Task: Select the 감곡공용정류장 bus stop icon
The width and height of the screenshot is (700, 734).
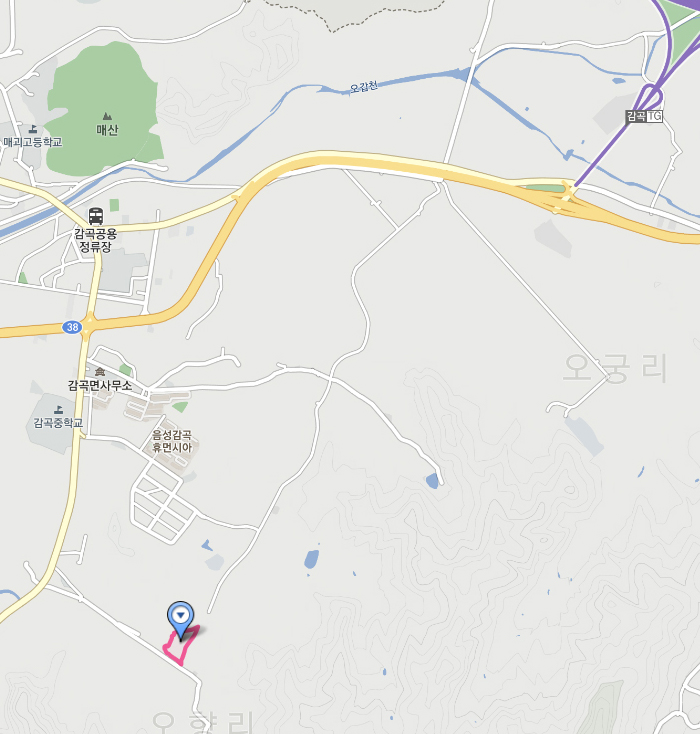Action: click(96, 216)
